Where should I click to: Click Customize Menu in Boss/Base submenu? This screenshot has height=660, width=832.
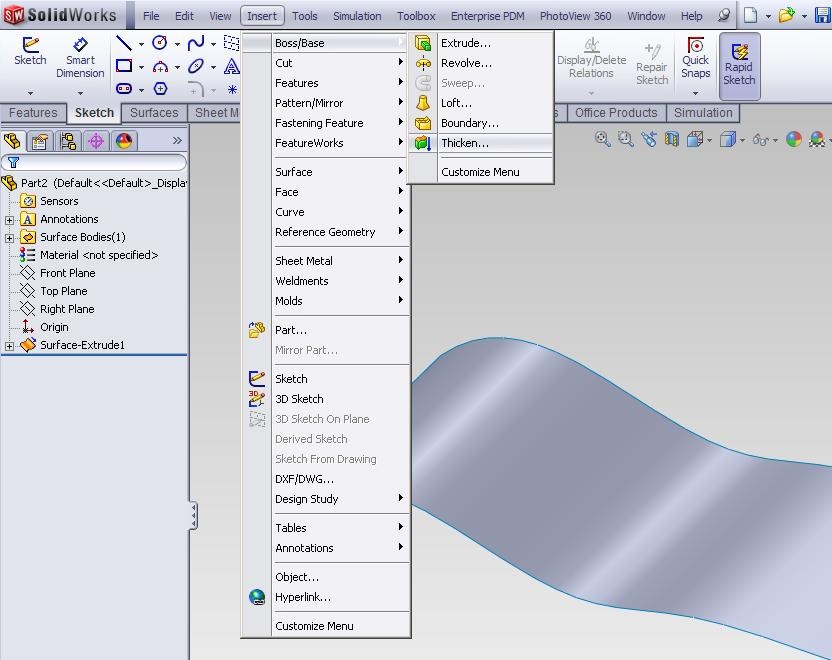(x=481, y=172)
